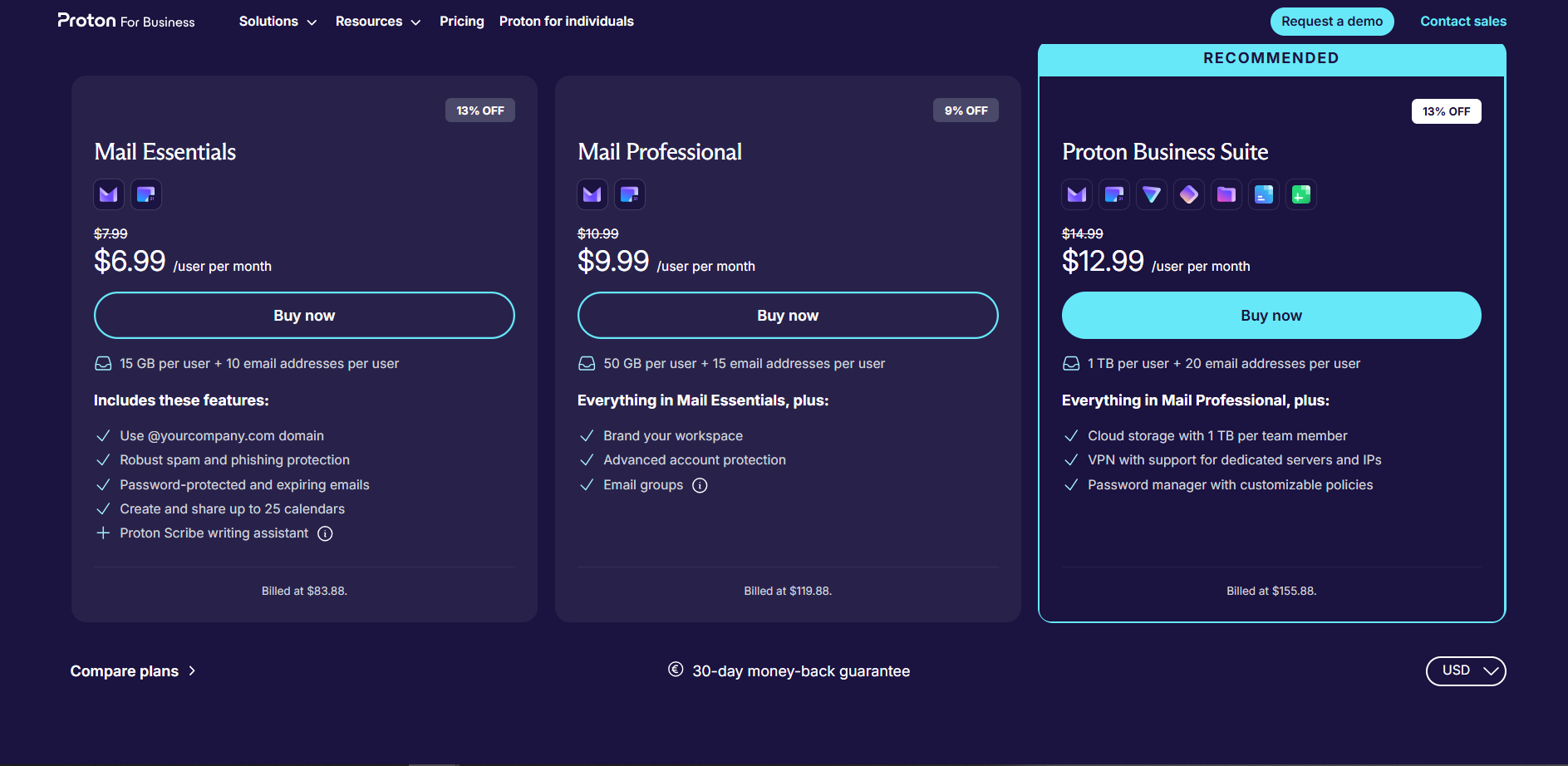Click the Proton Pass diamond icon
1568x766 pixels.
tap(1189, 194)
